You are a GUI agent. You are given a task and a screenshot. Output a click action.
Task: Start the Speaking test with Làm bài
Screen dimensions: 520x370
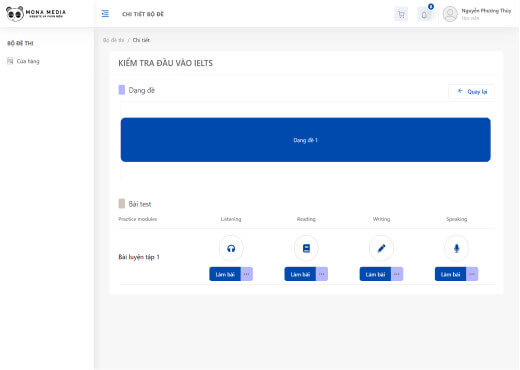click(450, 274)
